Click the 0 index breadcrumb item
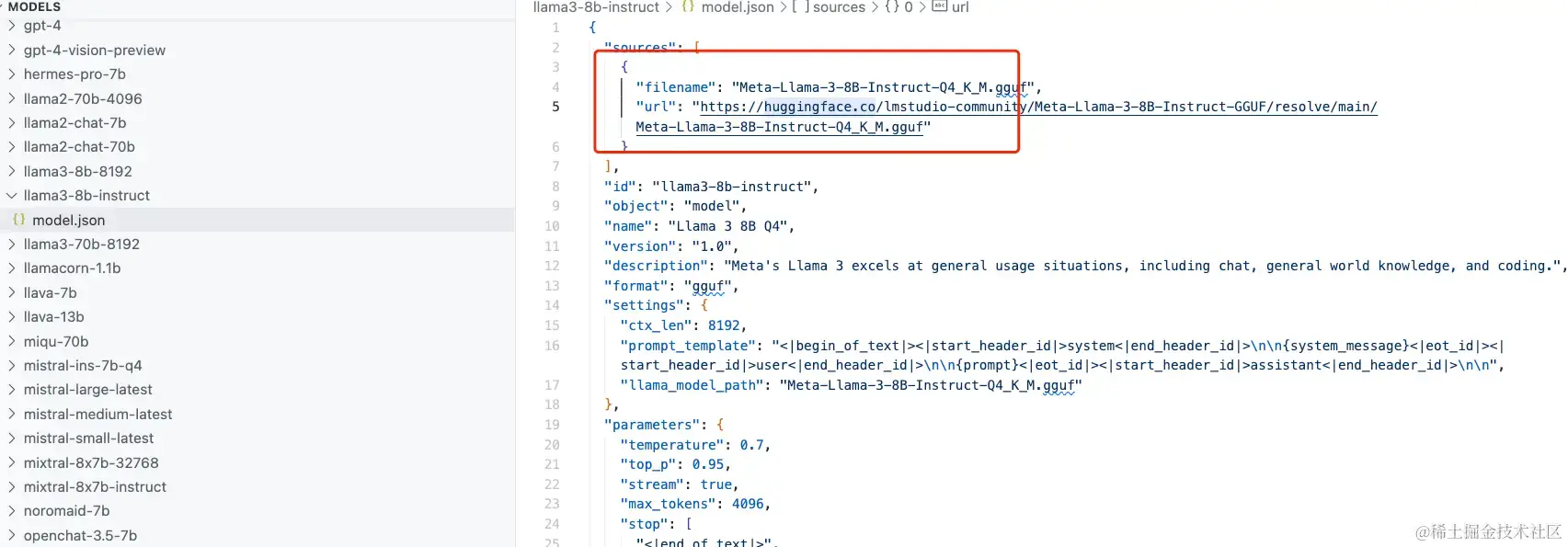 (x=909, y=7)
